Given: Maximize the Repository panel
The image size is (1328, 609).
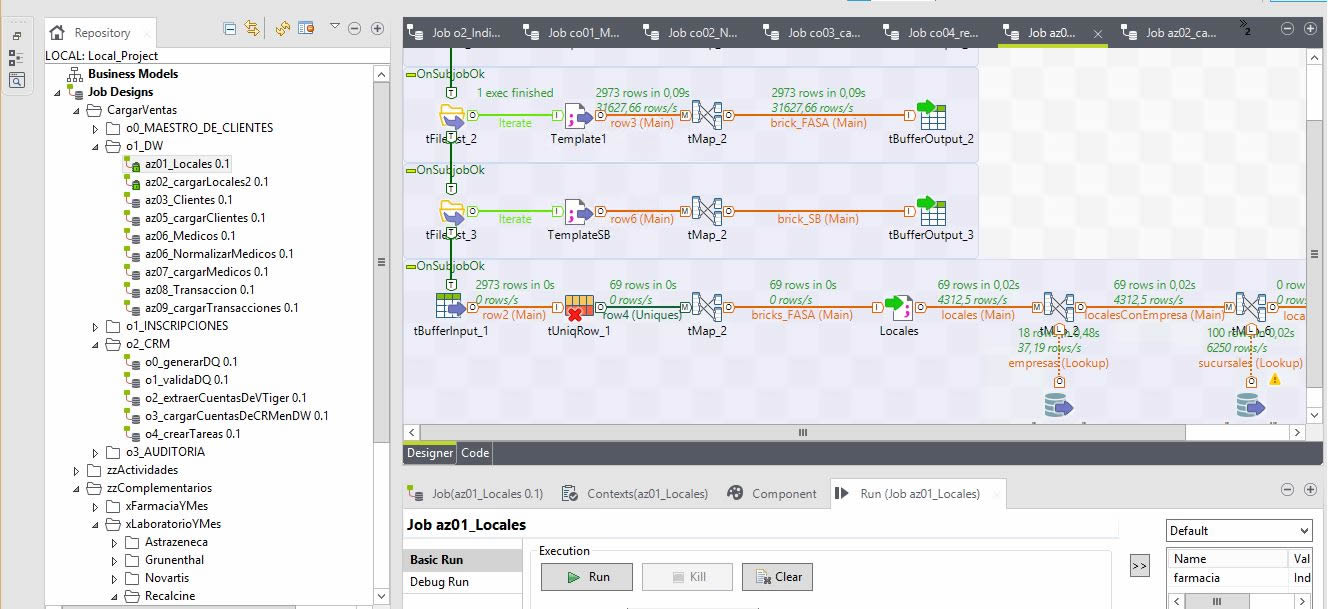Looking at the screenshot, I should [377, 28].
